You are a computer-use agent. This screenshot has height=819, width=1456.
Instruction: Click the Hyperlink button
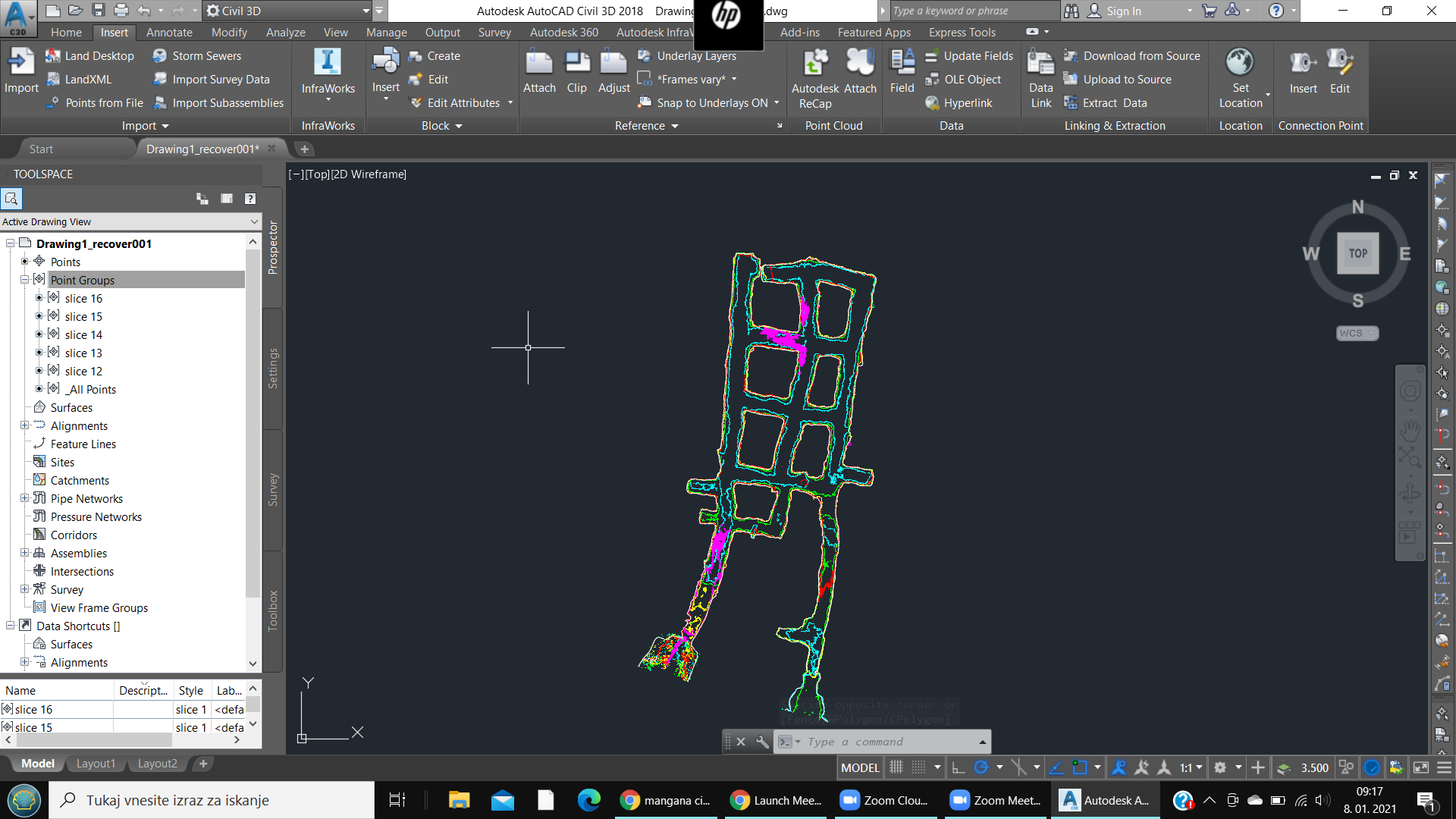pyautogui.click(x=959, y=103)
